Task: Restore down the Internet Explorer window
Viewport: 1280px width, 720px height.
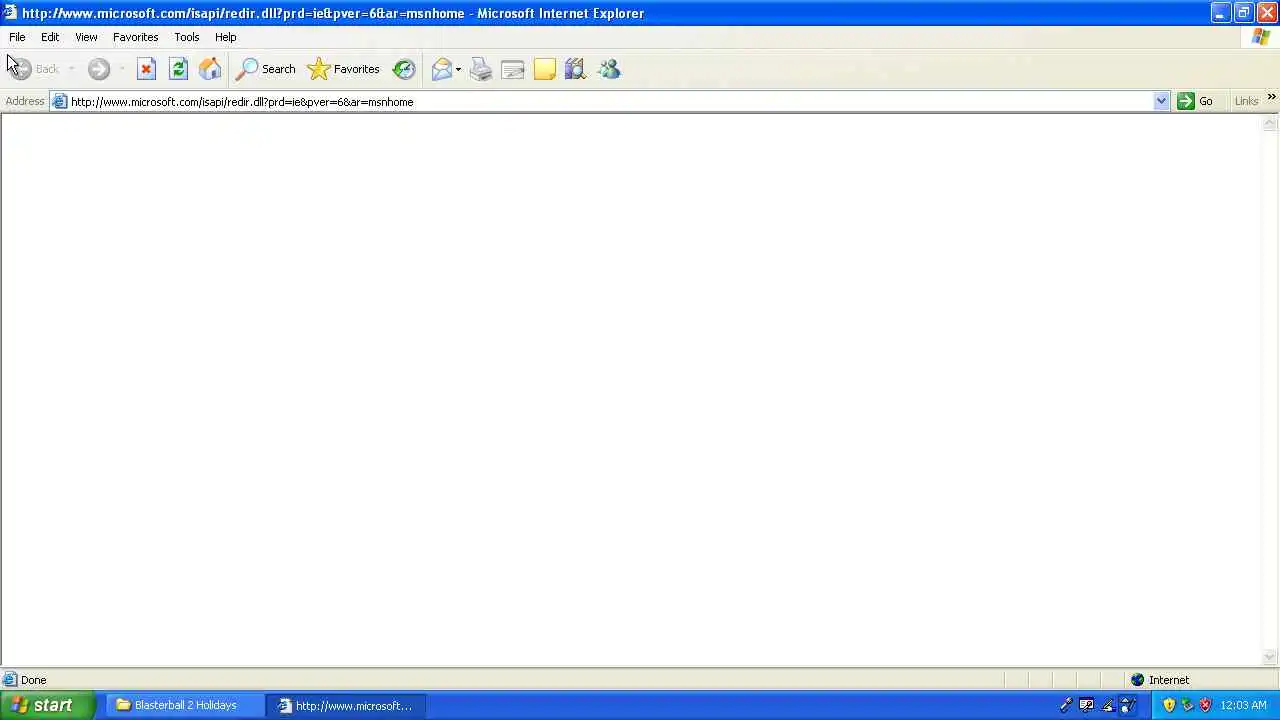Action: [1243, 13]
